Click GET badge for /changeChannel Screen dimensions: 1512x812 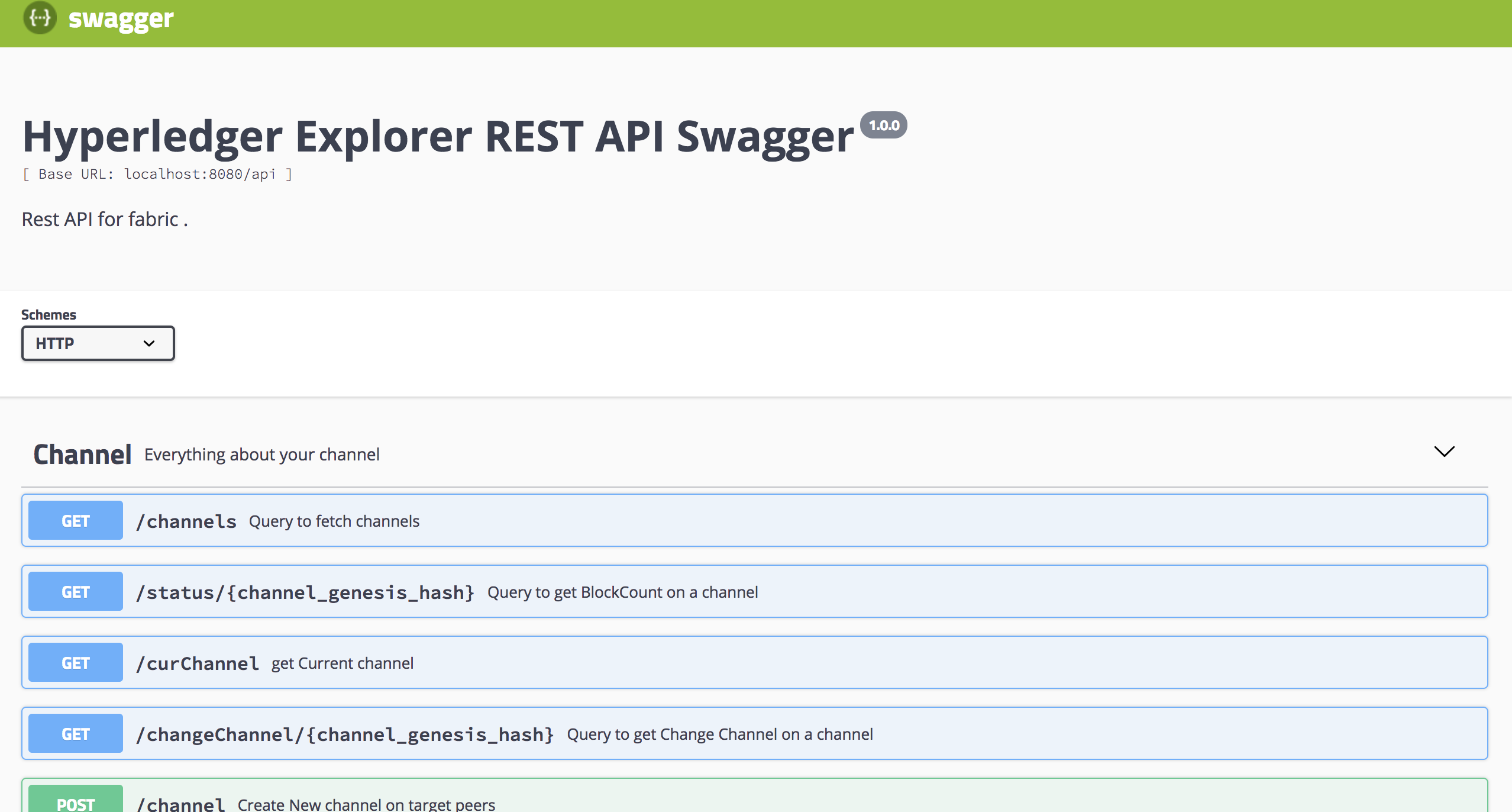click(x=76, y=734)
